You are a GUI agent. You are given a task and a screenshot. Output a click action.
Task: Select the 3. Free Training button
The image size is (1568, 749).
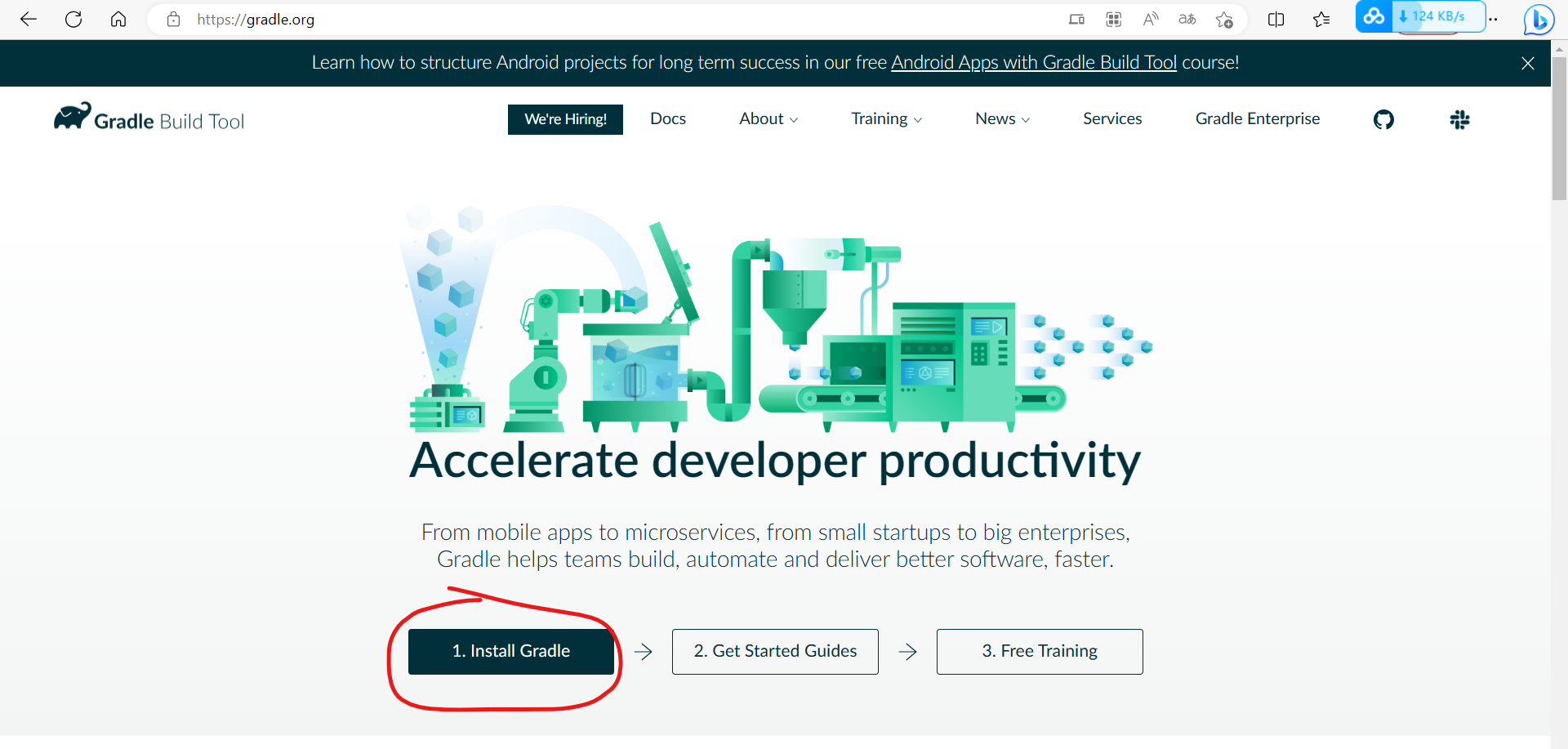pos(1040,651)
